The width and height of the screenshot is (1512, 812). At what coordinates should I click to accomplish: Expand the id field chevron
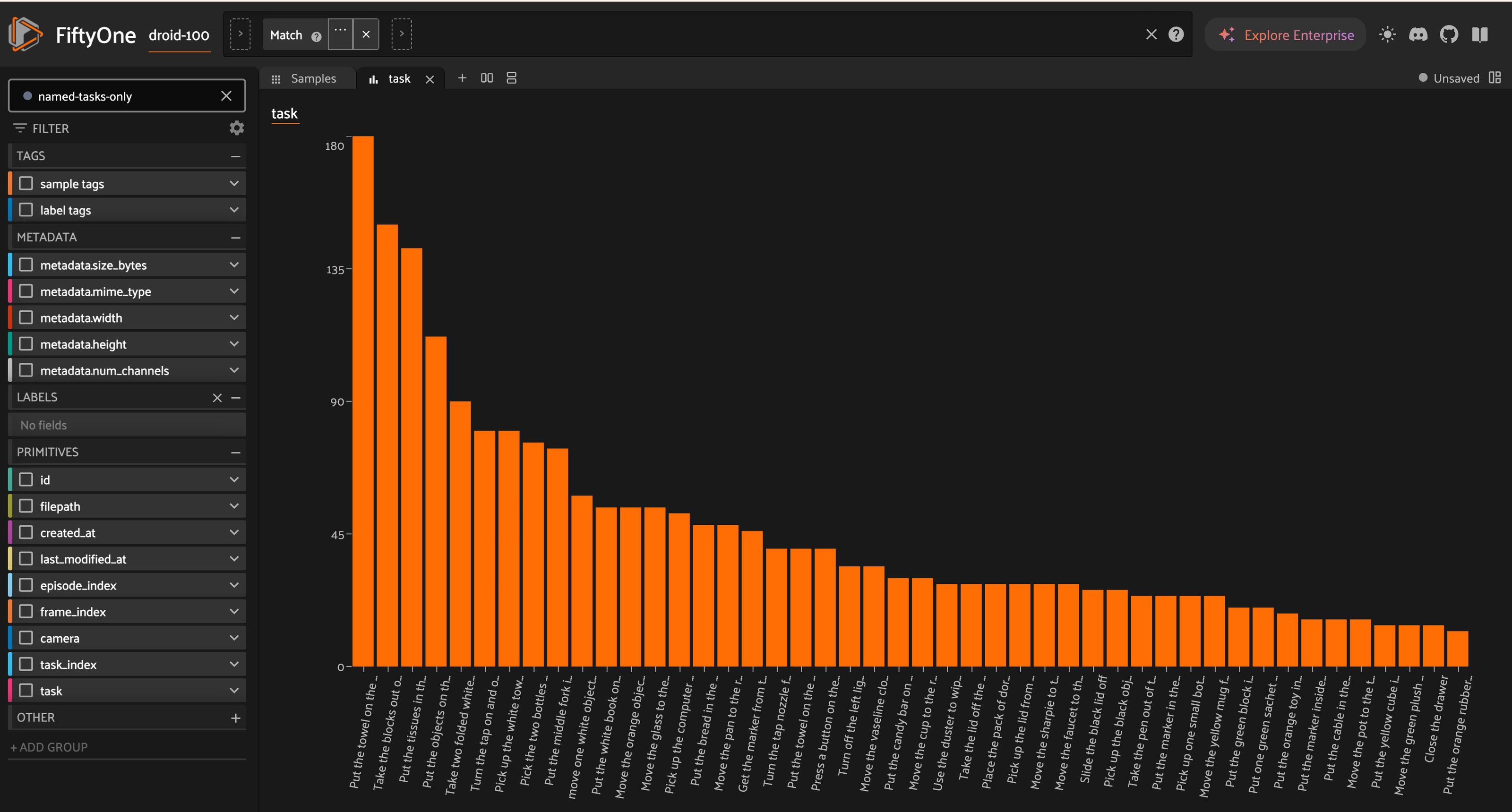(234, 480)
